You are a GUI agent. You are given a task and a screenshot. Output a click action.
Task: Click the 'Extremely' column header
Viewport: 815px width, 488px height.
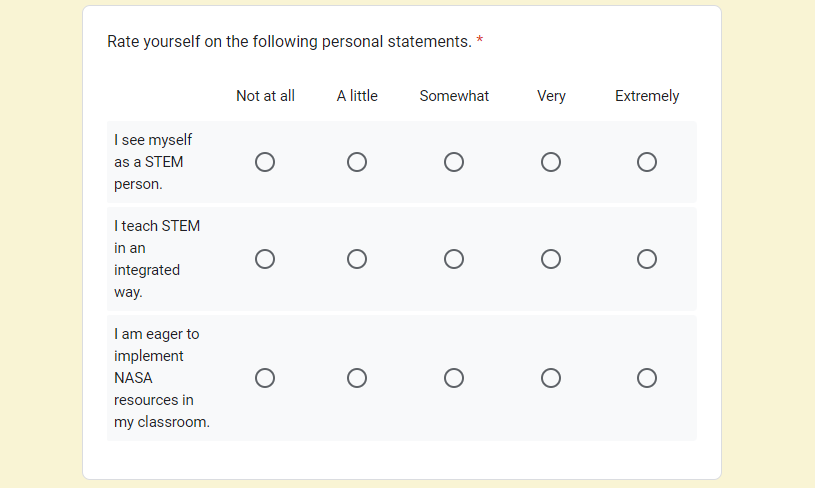[647, 96]
